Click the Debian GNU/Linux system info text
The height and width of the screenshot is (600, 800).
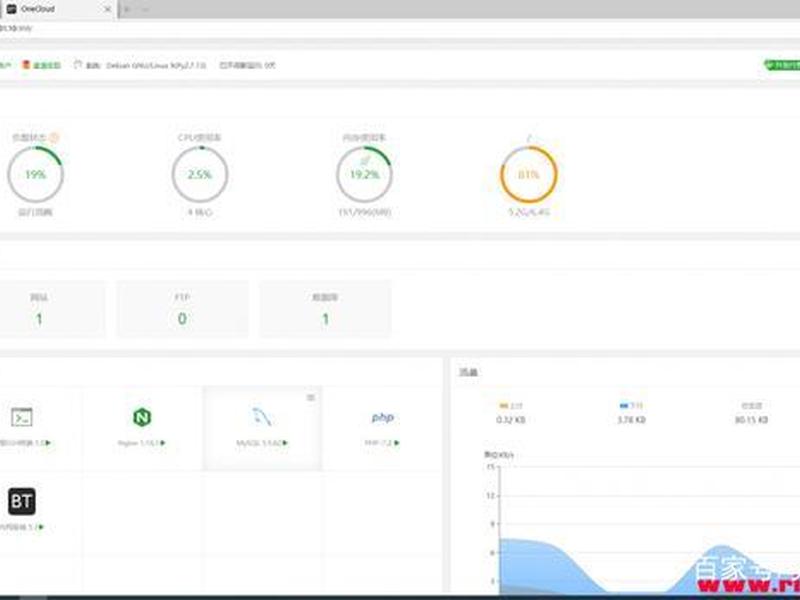tap(156, 65)
